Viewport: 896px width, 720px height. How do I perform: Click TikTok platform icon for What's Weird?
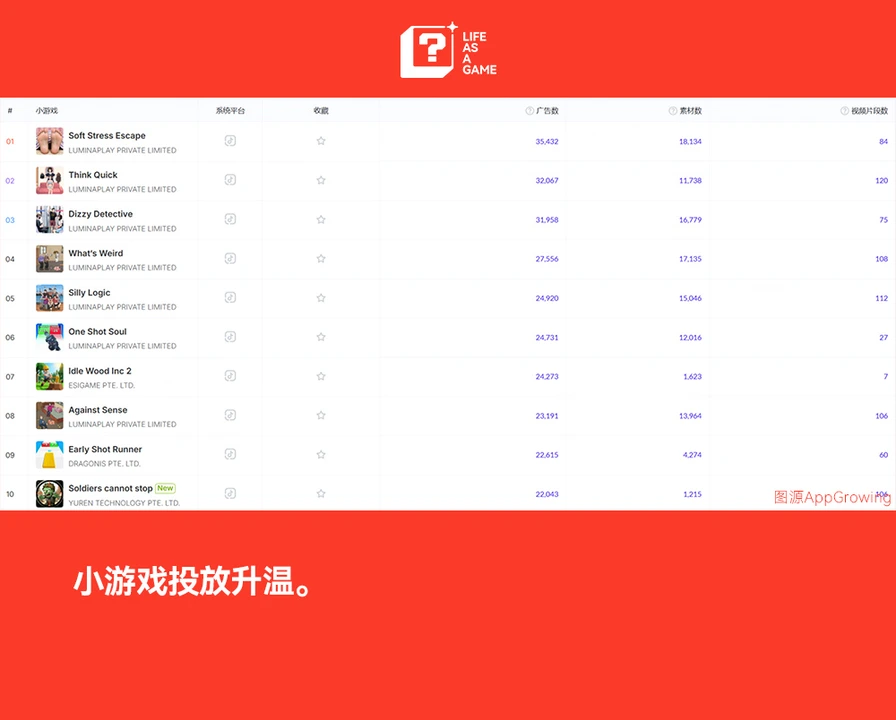pyautogui.click(x=230, y=258)
